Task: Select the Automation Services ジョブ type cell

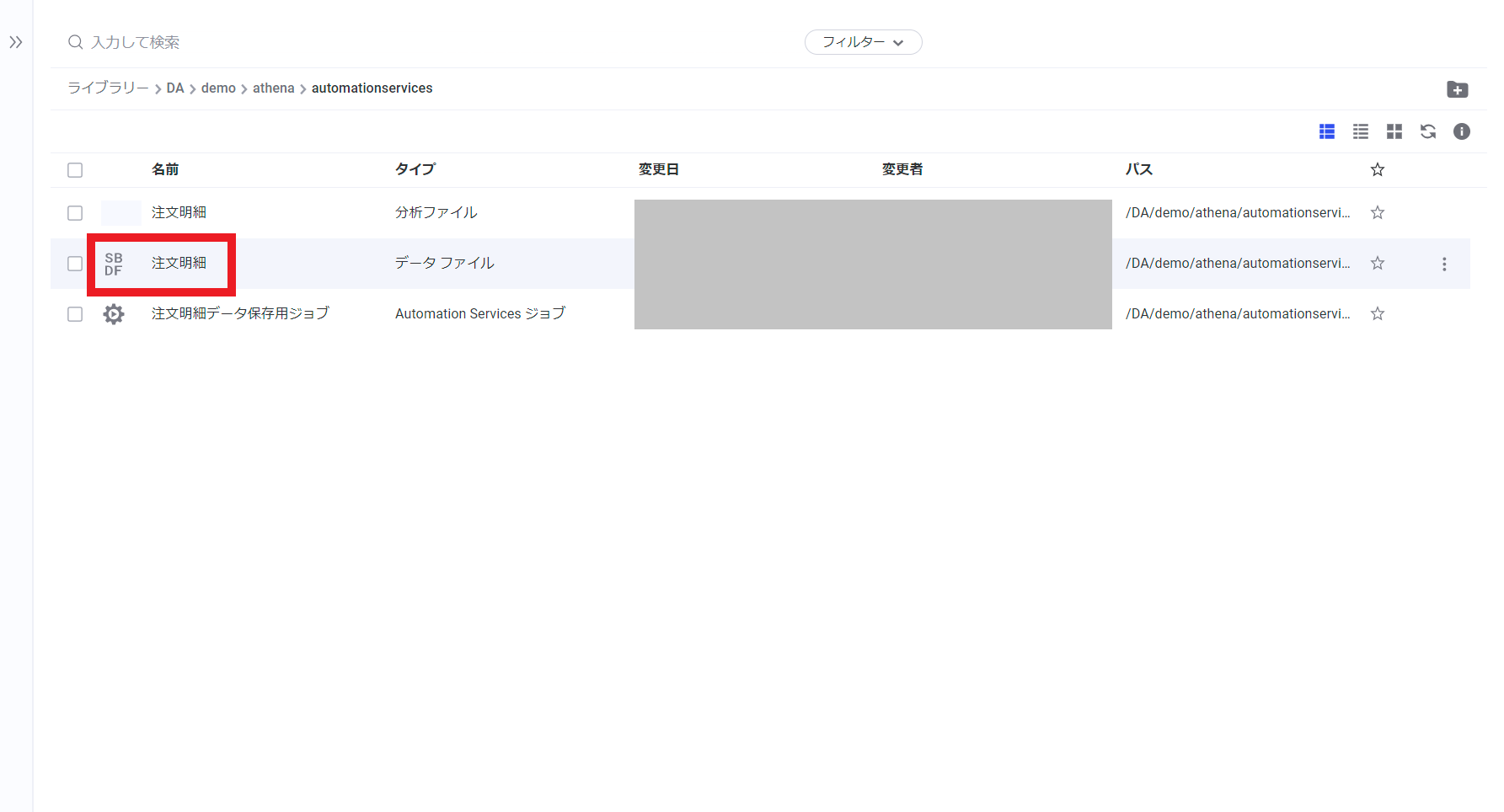Action: coord(480,313)
